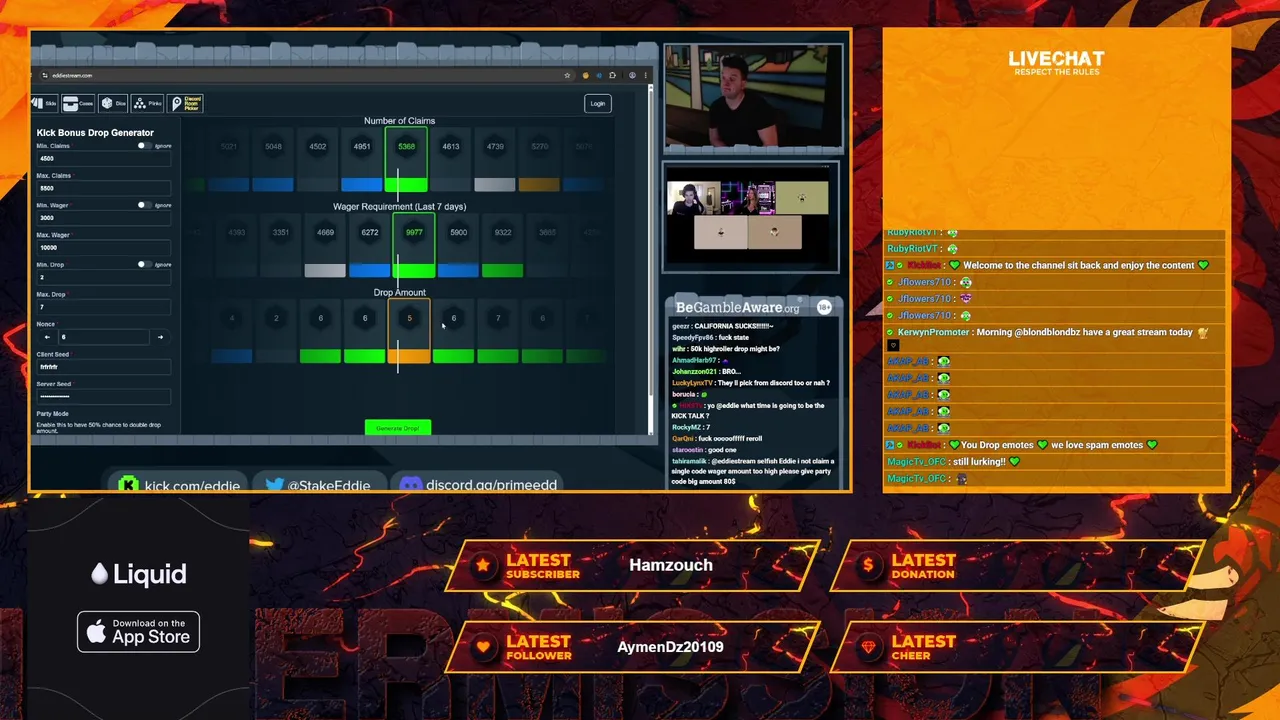Viewport: 1280px width, 720px height.
Task: Edit the Max. Claims field showing 5500
Action: (x=103, y=188)
